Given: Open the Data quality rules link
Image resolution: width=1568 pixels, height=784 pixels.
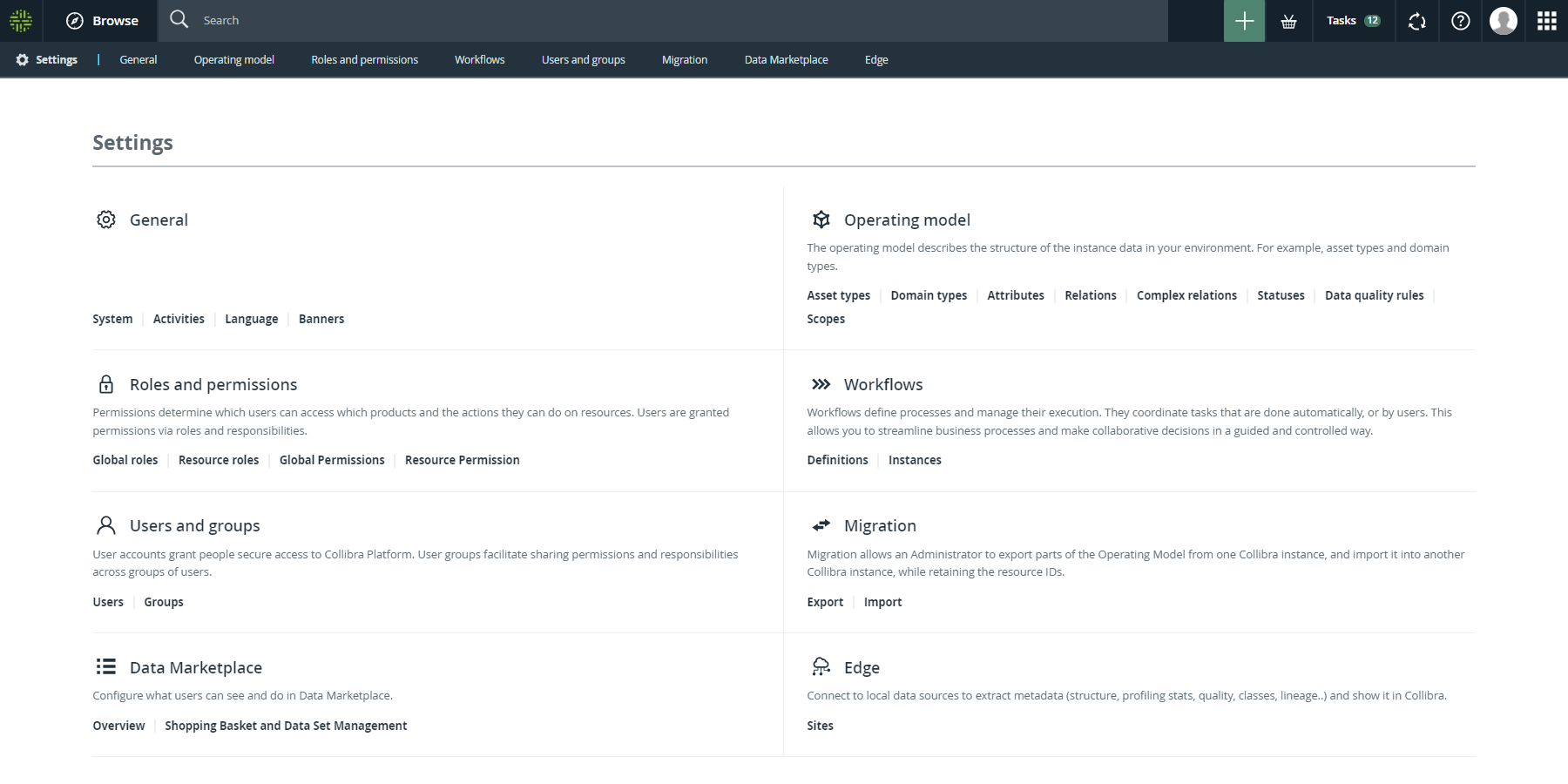Looking at the screenshot, I should tap(1374, 296).
